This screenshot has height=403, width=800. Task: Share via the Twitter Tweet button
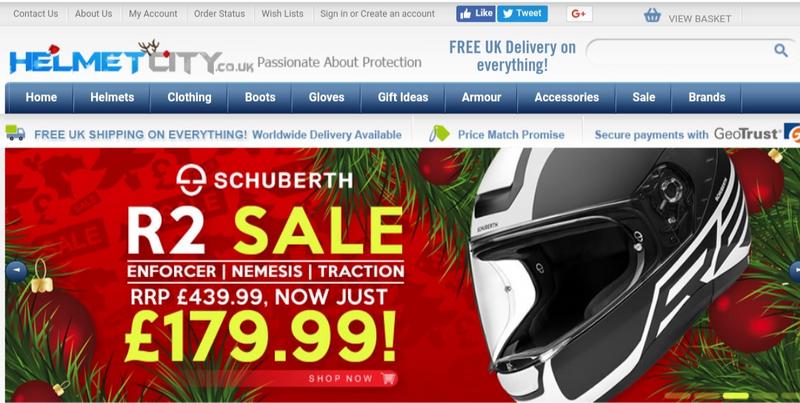[x=522, y=14]
